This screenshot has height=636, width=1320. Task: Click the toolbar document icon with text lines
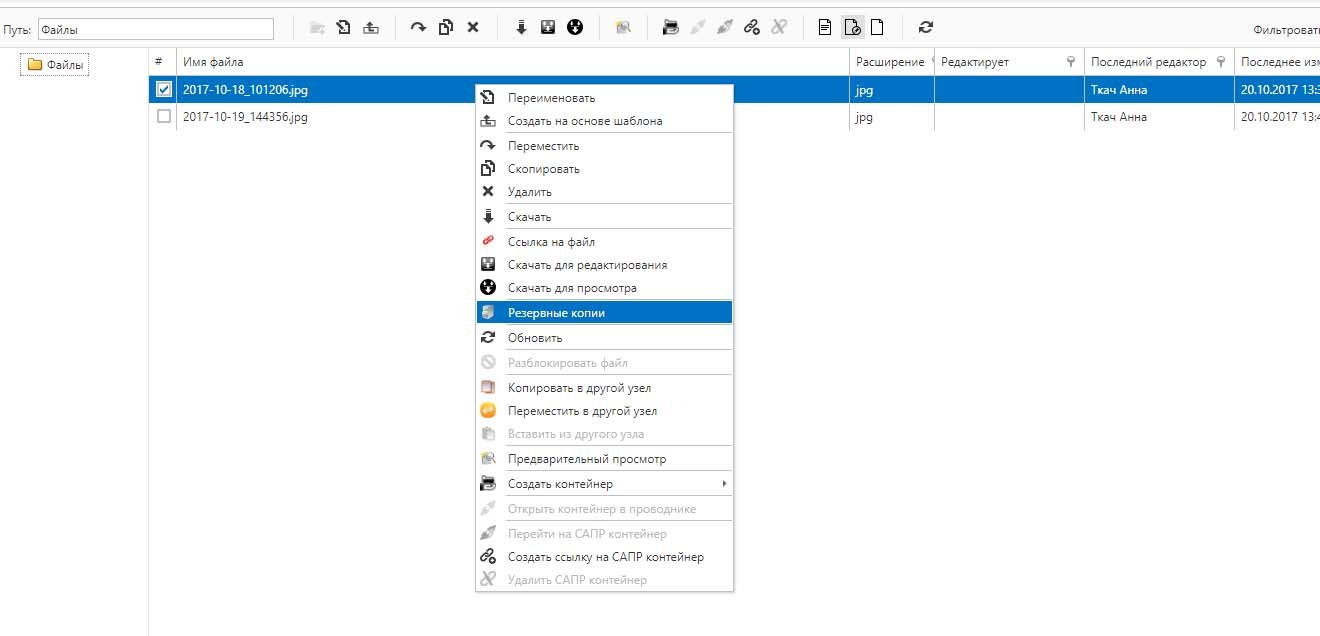click(x=825, y=28)
